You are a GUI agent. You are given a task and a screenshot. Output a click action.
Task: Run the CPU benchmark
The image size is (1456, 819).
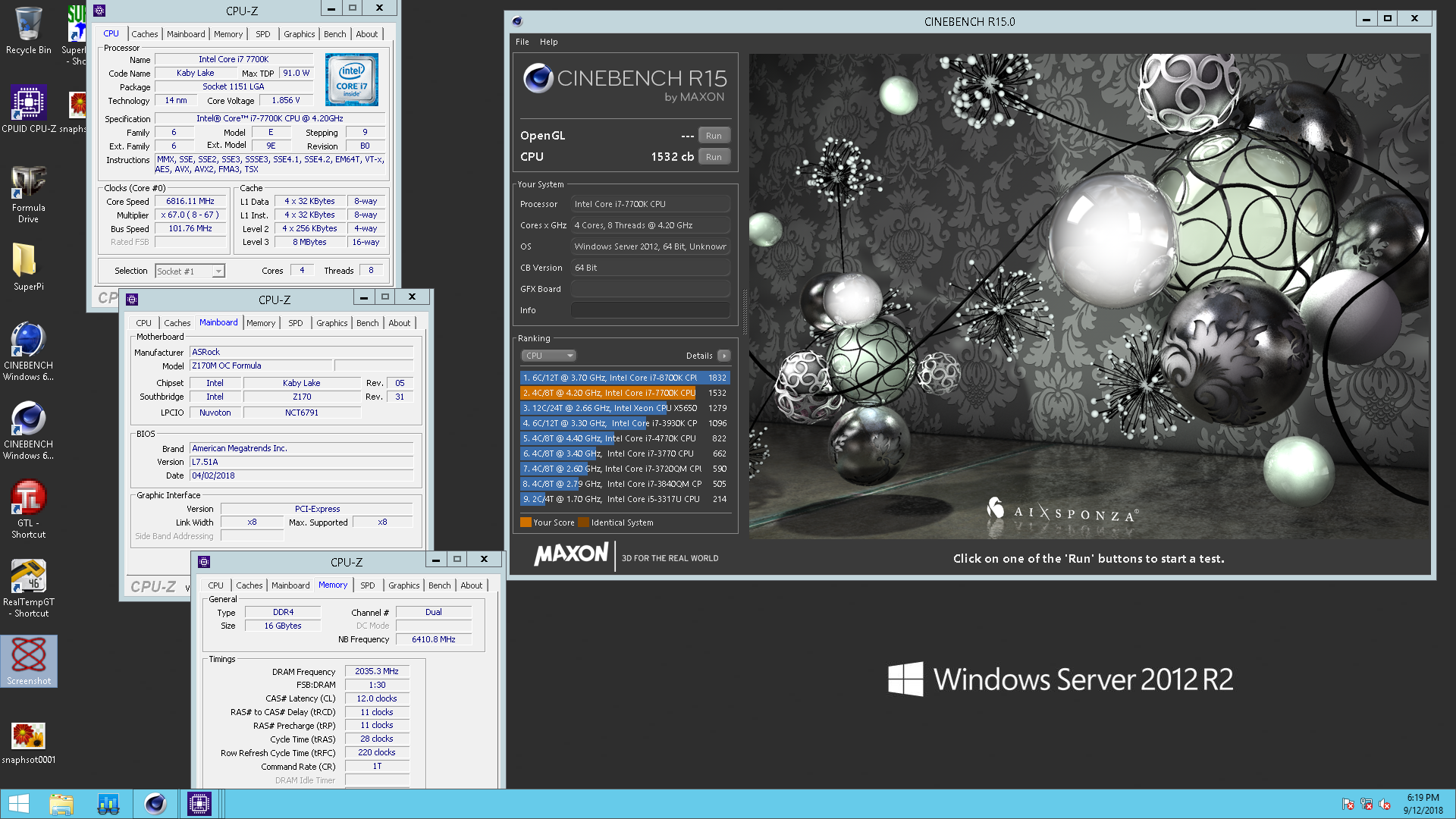click(714, 157)
